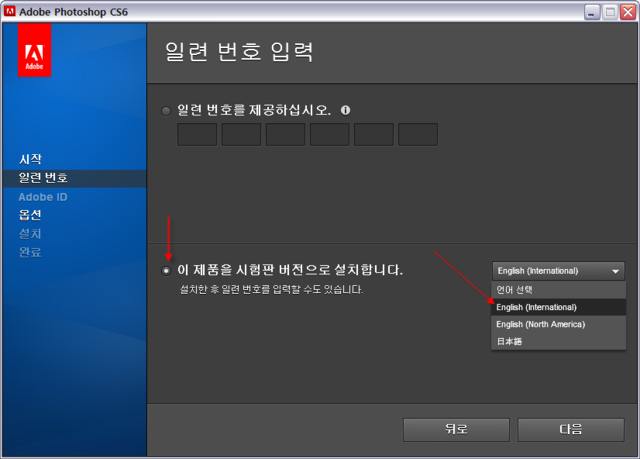
Task: Click the Adobe ID step in the sidebar
Action: point(43,197)
